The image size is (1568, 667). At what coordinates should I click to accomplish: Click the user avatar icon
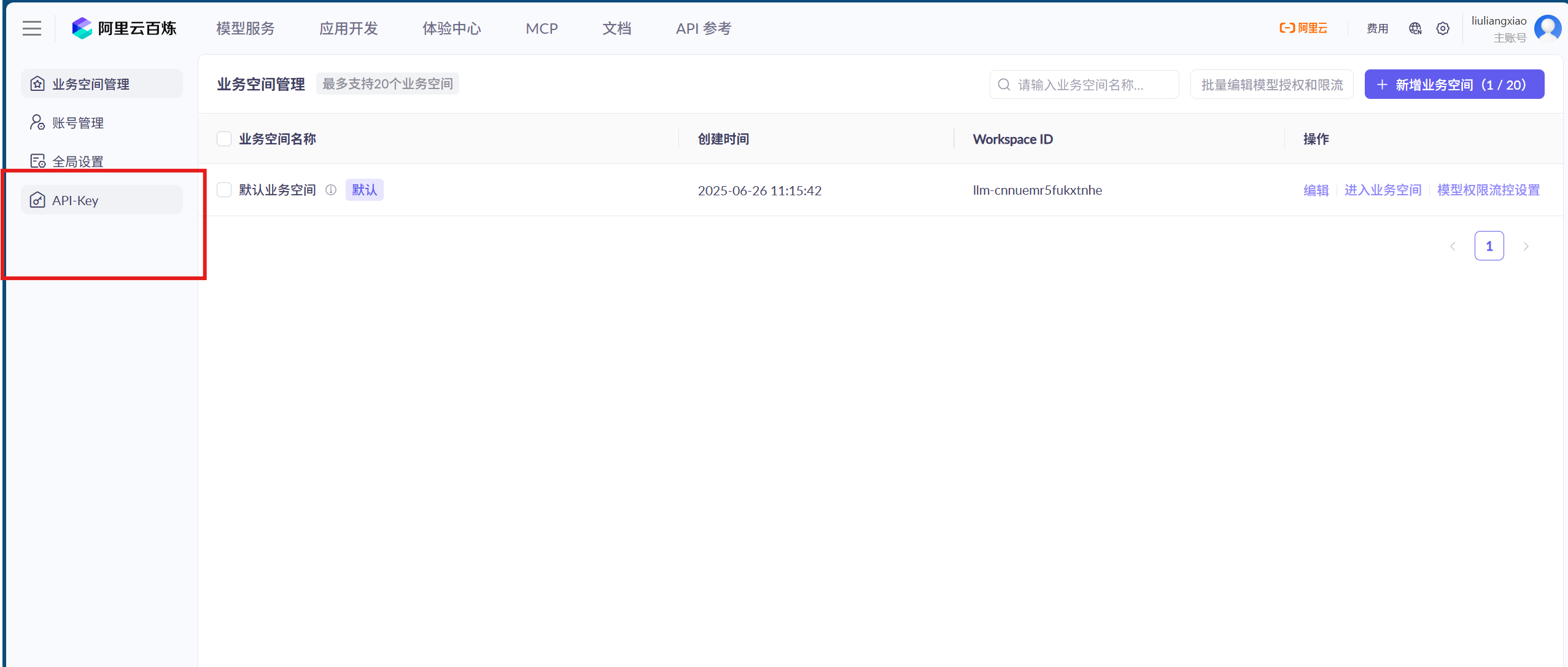(x=1548, y=28)
